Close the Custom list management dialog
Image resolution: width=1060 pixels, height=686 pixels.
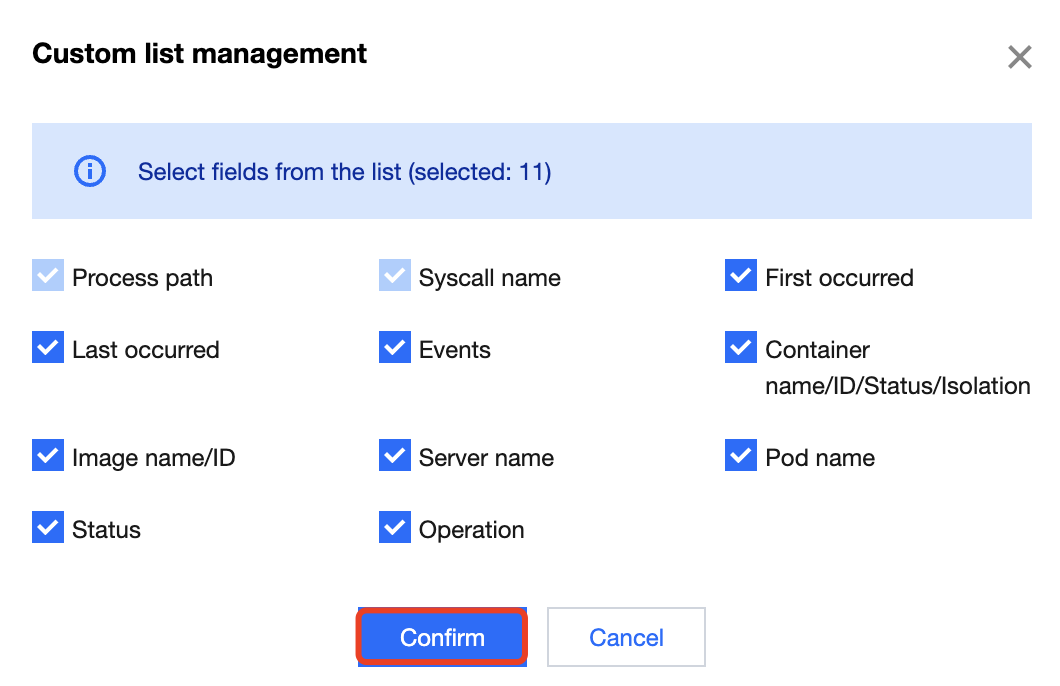[x=1019, y=57]
